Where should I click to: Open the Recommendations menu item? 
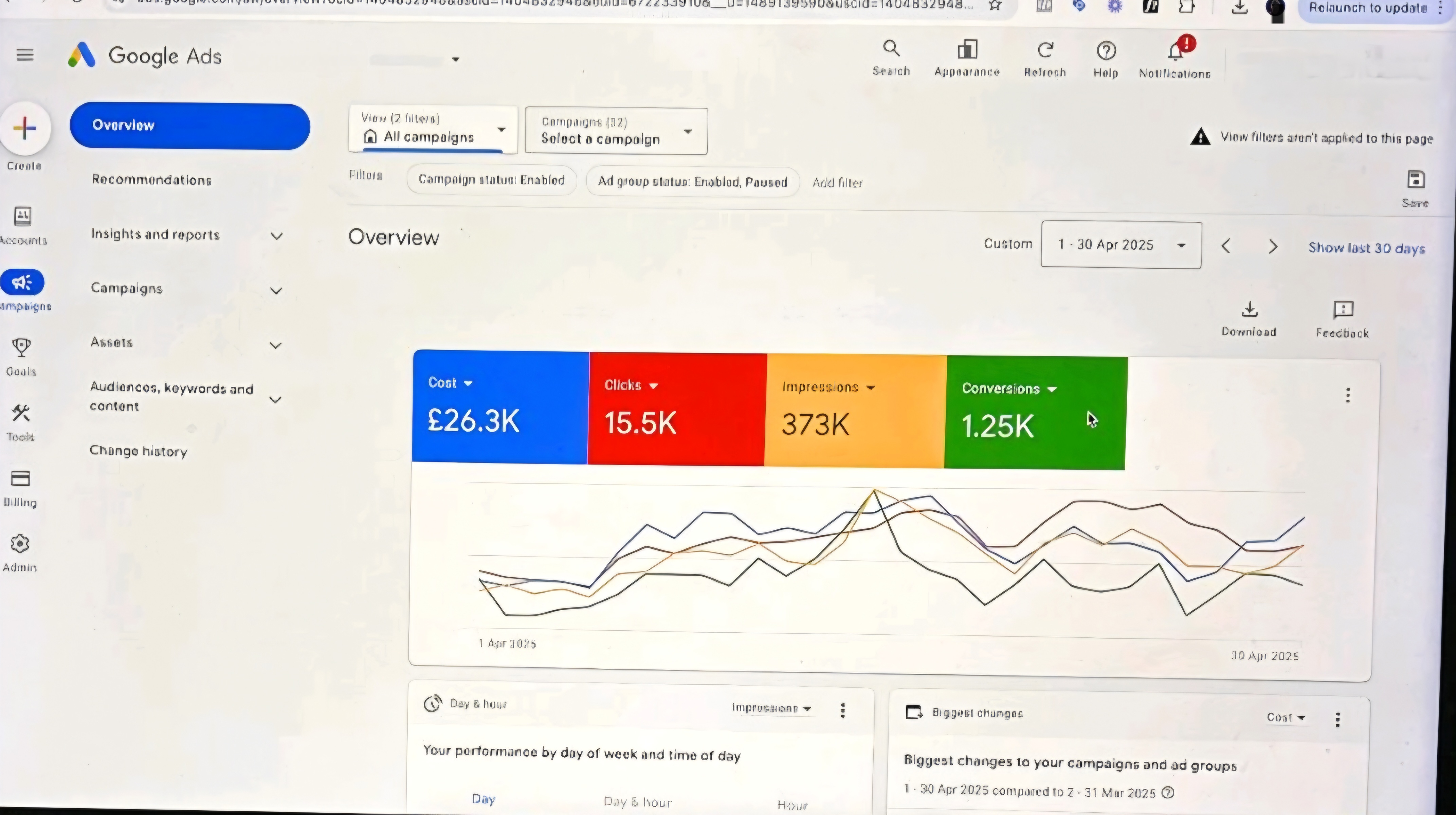click(151, 180)
